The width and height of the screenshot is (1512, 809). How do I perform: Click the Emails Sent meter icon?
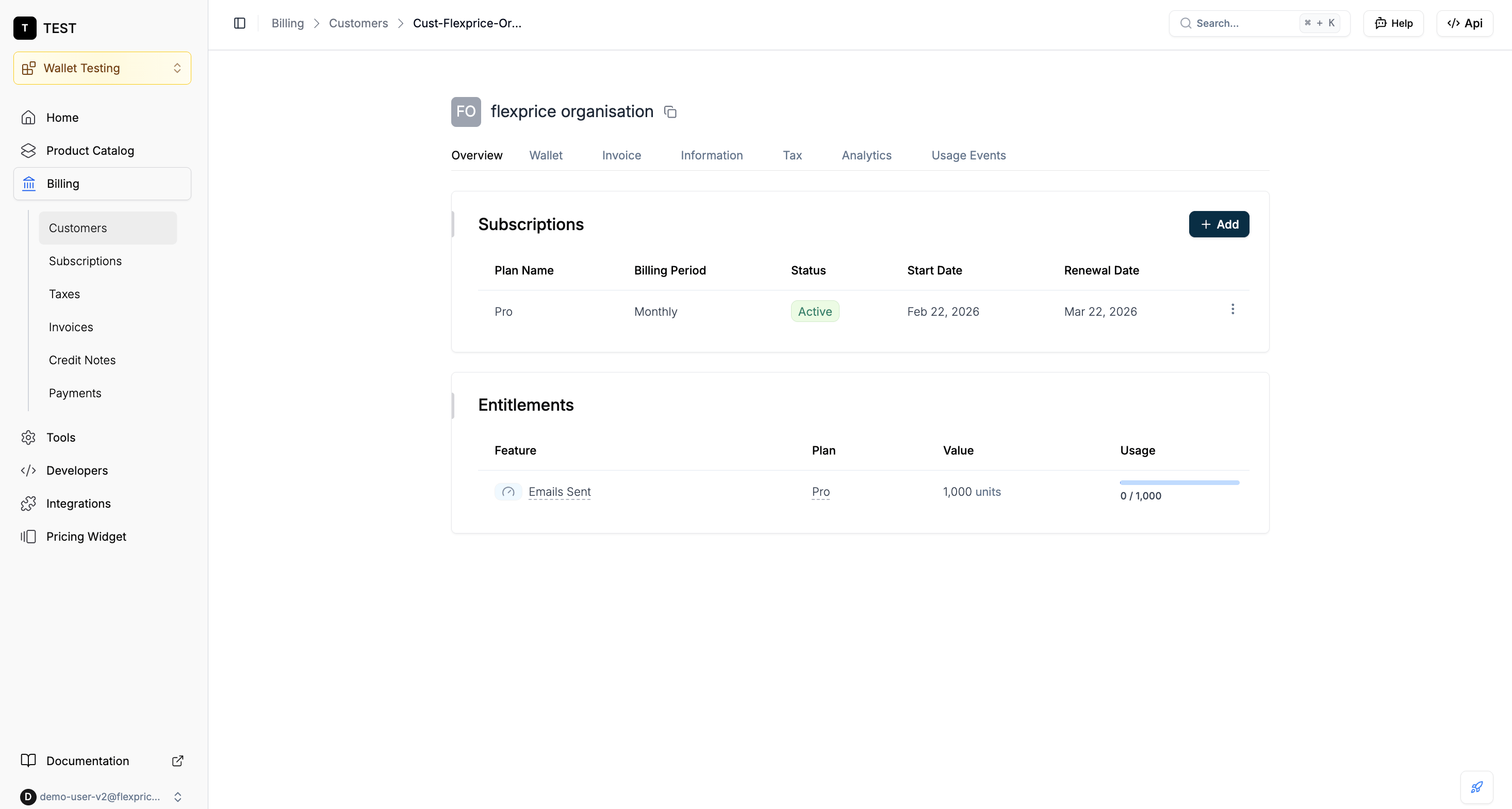pyautogui.click(x=508, y=491)
